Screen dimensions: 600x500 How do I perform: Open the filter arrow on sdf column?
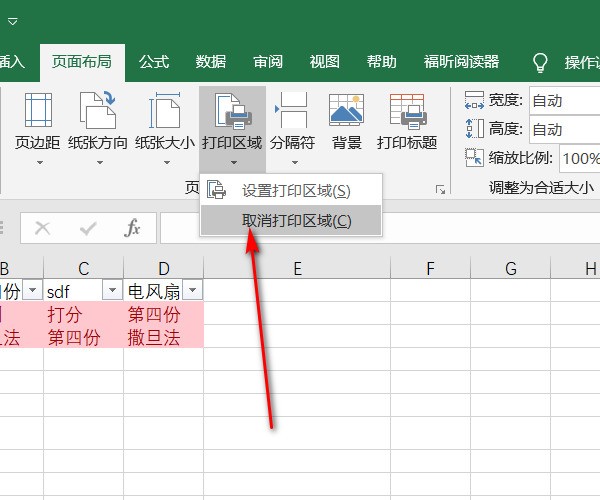tap(112, 290)
